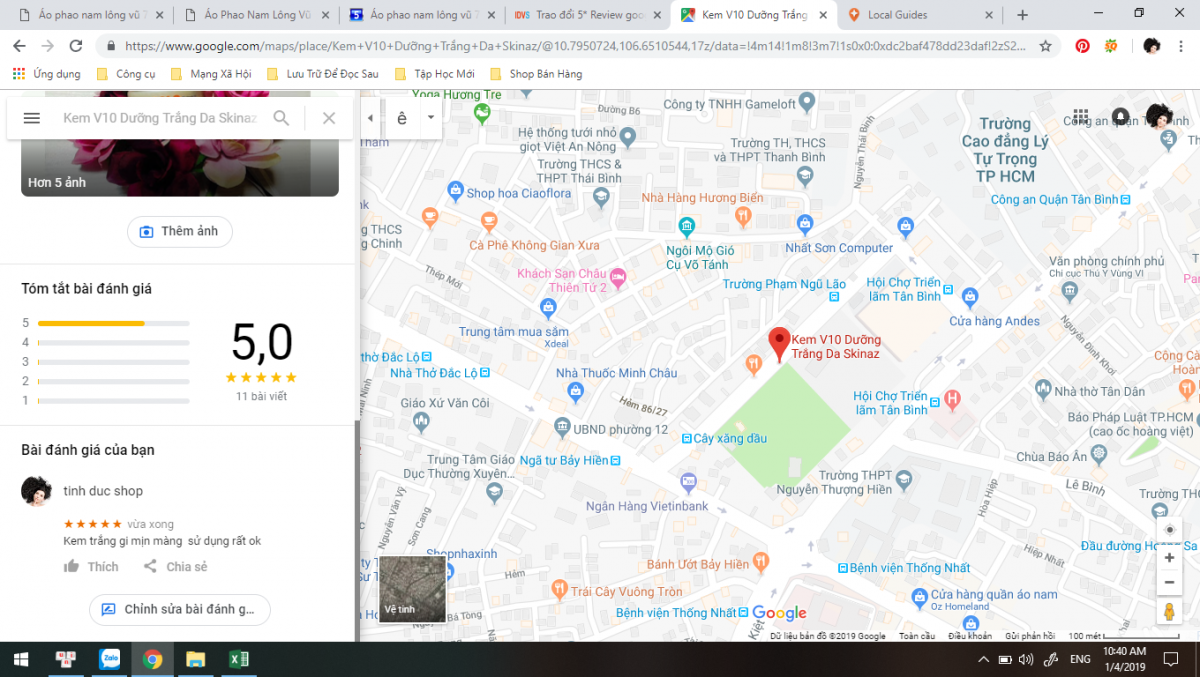The width and height of the screenshot is (1200, 677).
Task: Click the Maps search box text field
Action: pos(160,118)
